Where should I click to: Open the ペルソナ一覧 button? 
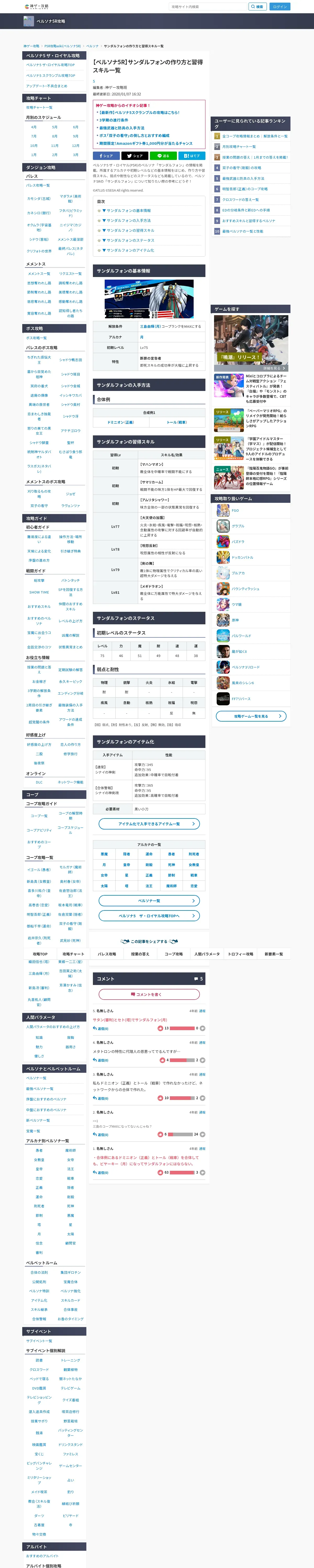point(149,900)
